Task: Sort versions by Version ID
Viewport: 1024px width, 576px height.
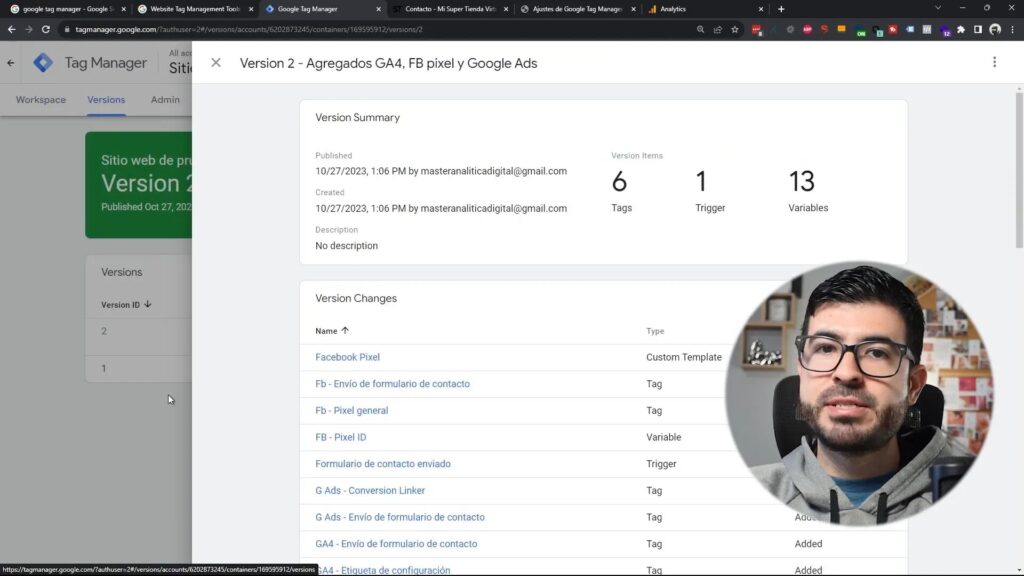Action: [x=126, y=304]
